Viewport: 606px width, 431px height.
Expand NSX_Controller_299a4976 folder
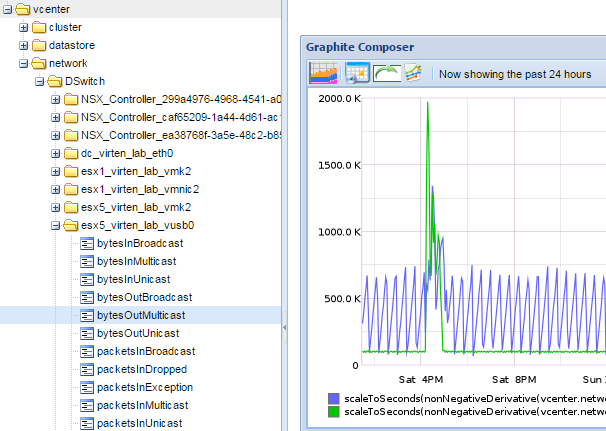click(x=56, y=99)
